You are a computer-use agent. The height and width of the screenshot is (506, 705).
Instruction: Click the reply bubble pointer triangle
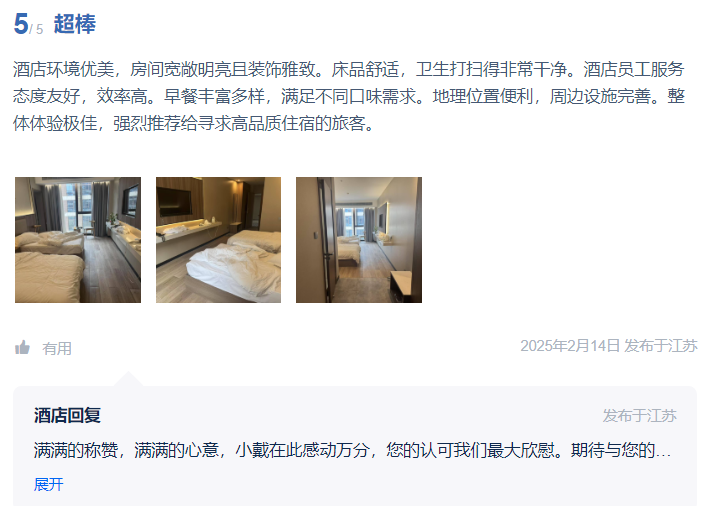pos(128,379)
